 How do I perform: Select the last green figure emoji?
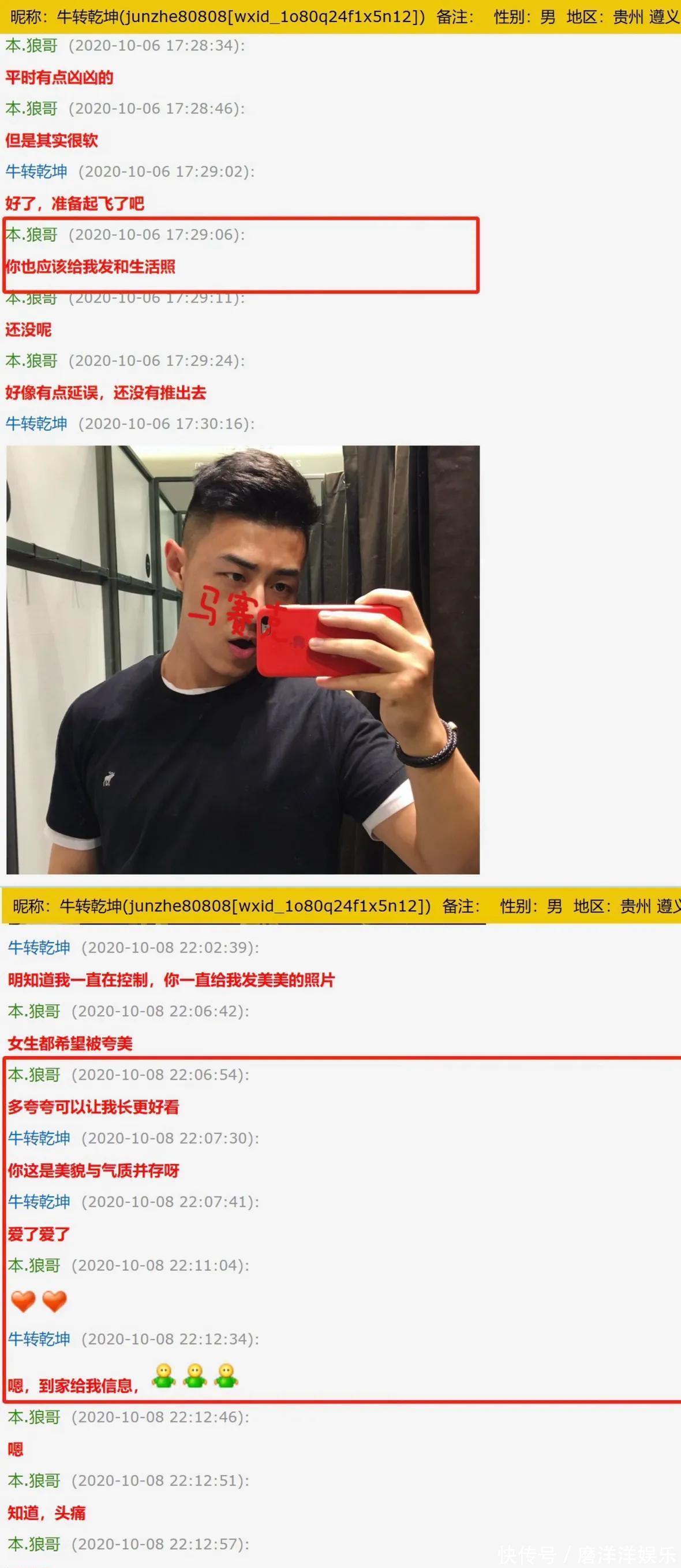click(226, 1376)
